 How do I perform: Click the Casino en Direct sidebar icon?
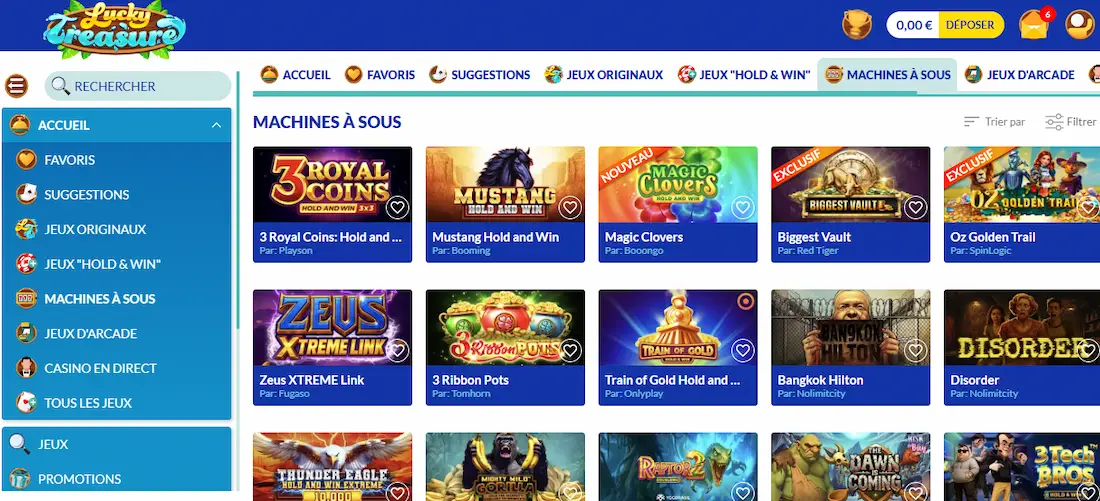click(27, 368)
